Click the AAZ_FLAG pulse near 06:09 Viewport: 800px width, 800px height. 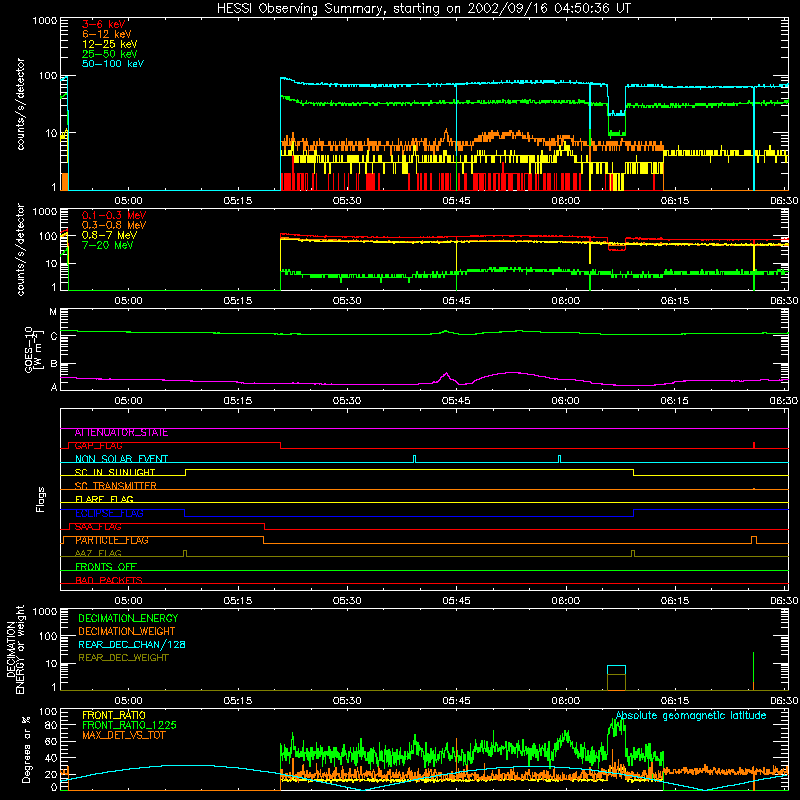click(633, 553)
